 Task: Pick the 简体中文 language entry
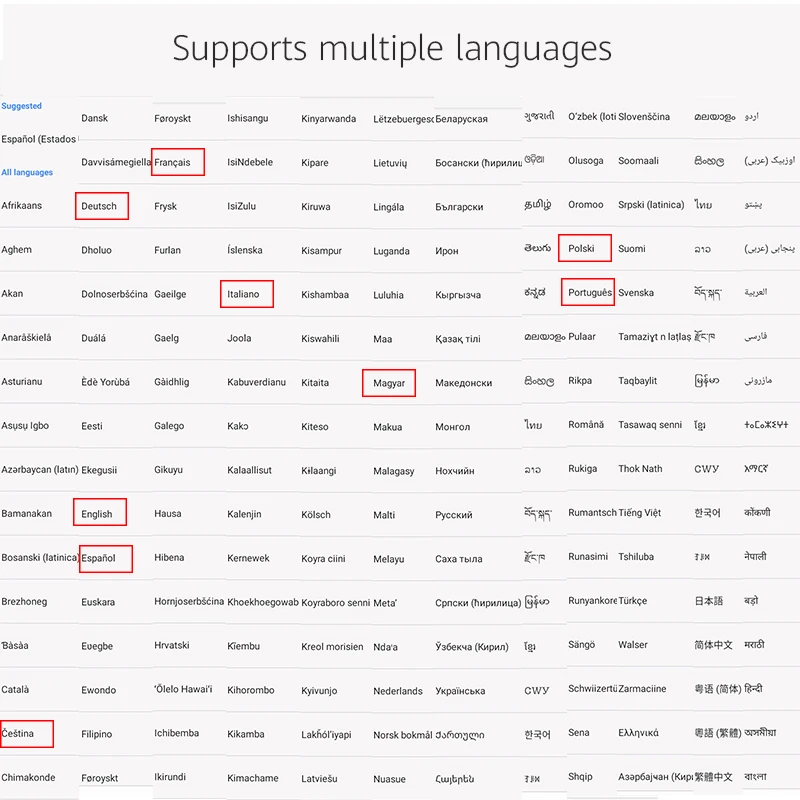tap(713, 645)
